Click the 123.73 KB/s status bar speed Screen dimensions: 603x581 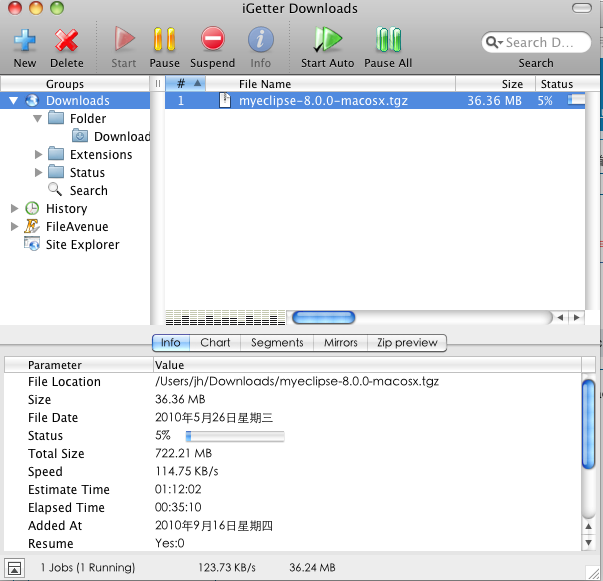[227, 568]
